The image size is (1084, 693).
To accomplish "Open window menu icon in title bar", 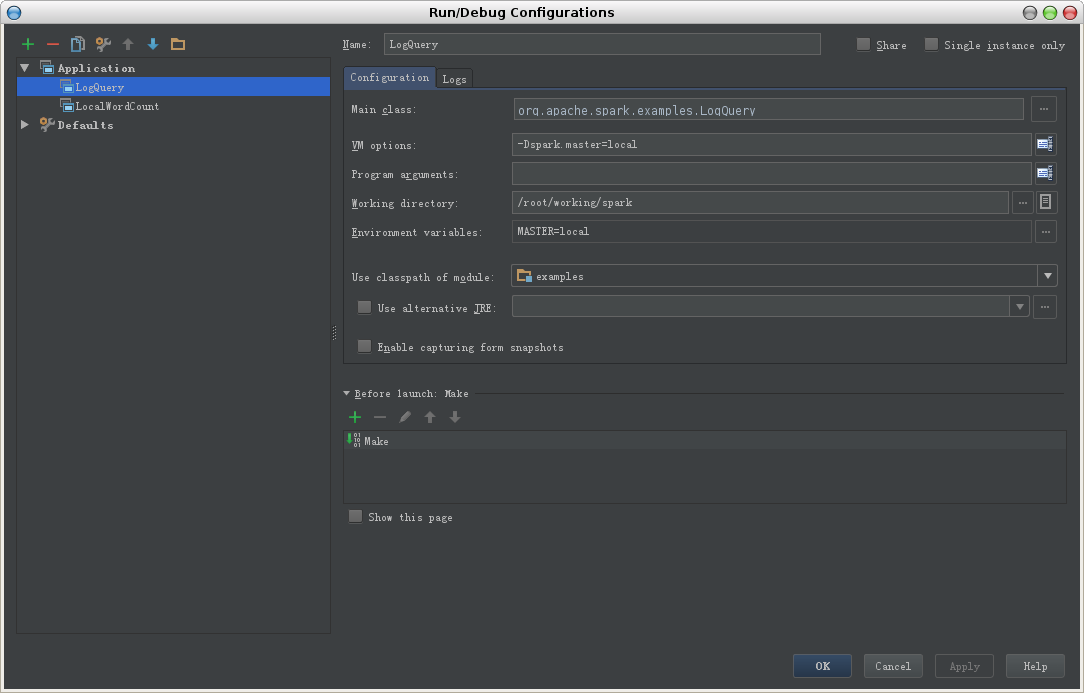I will point(14,12).
